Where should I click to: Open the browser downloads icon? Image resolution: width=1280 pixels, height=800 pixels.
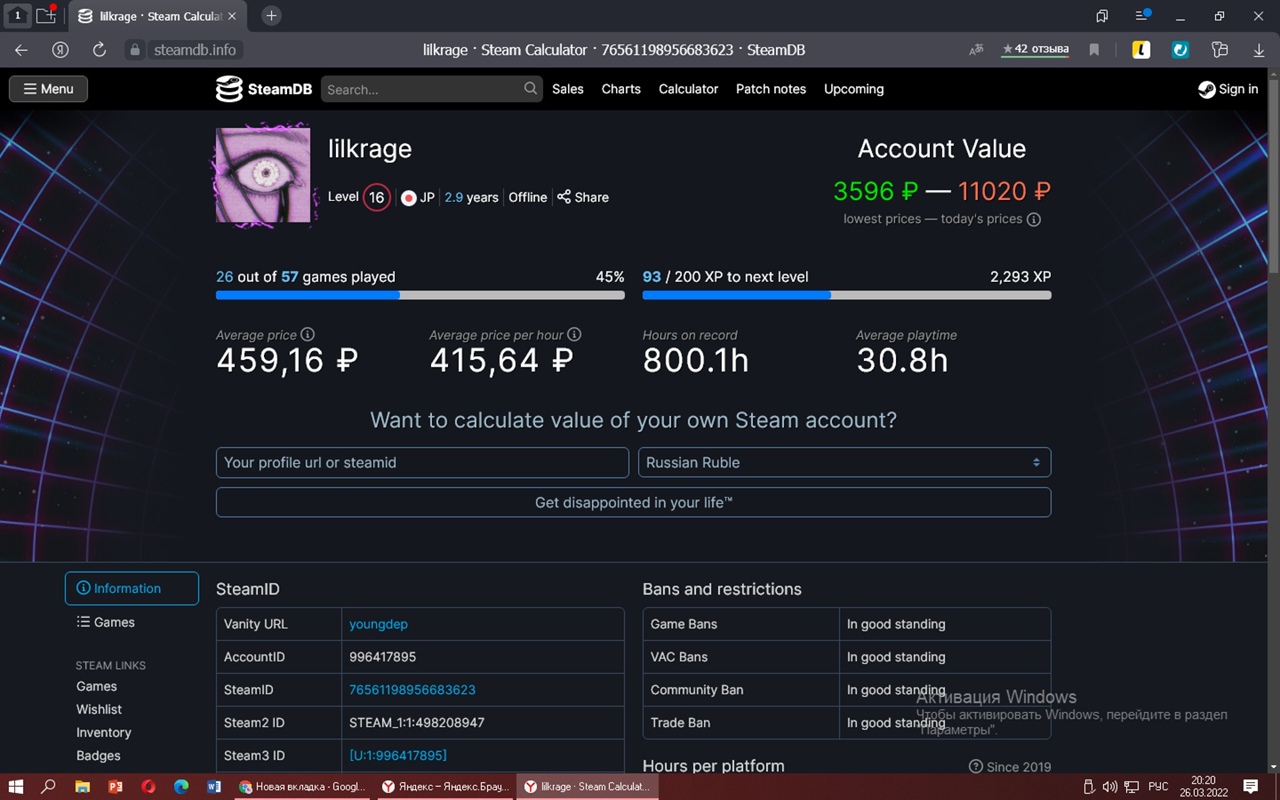pos(1259,50)
